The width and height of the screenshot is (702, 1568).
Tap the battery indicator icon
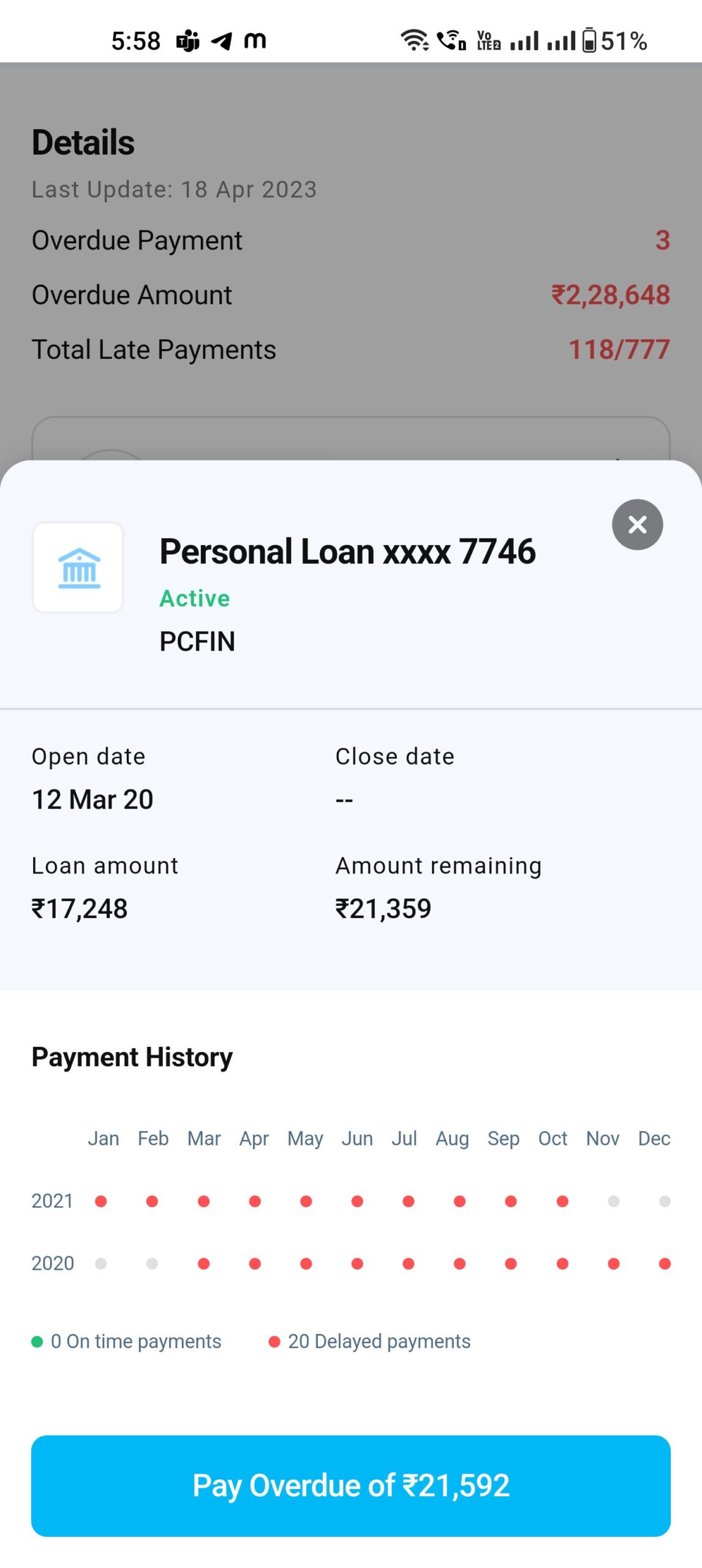(589, 40)
